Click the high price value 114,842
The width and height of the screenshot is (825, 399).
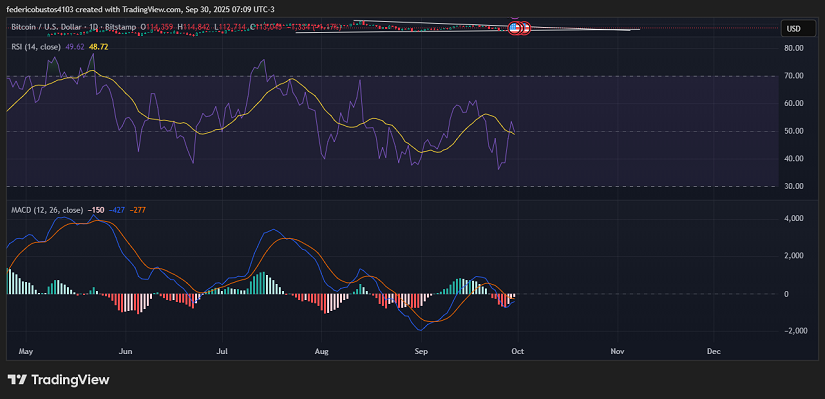(x=197, y=27)
